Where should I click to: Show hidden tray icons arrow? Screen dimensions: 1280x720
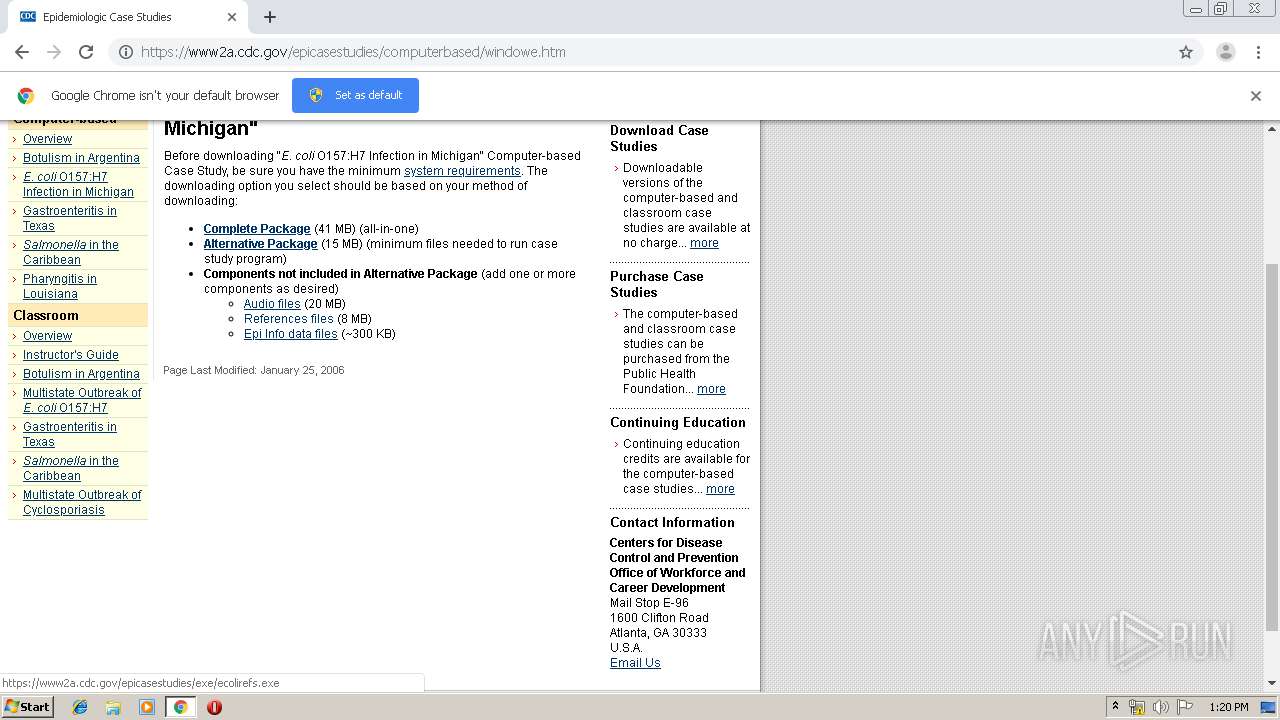tap(1116, 706)
